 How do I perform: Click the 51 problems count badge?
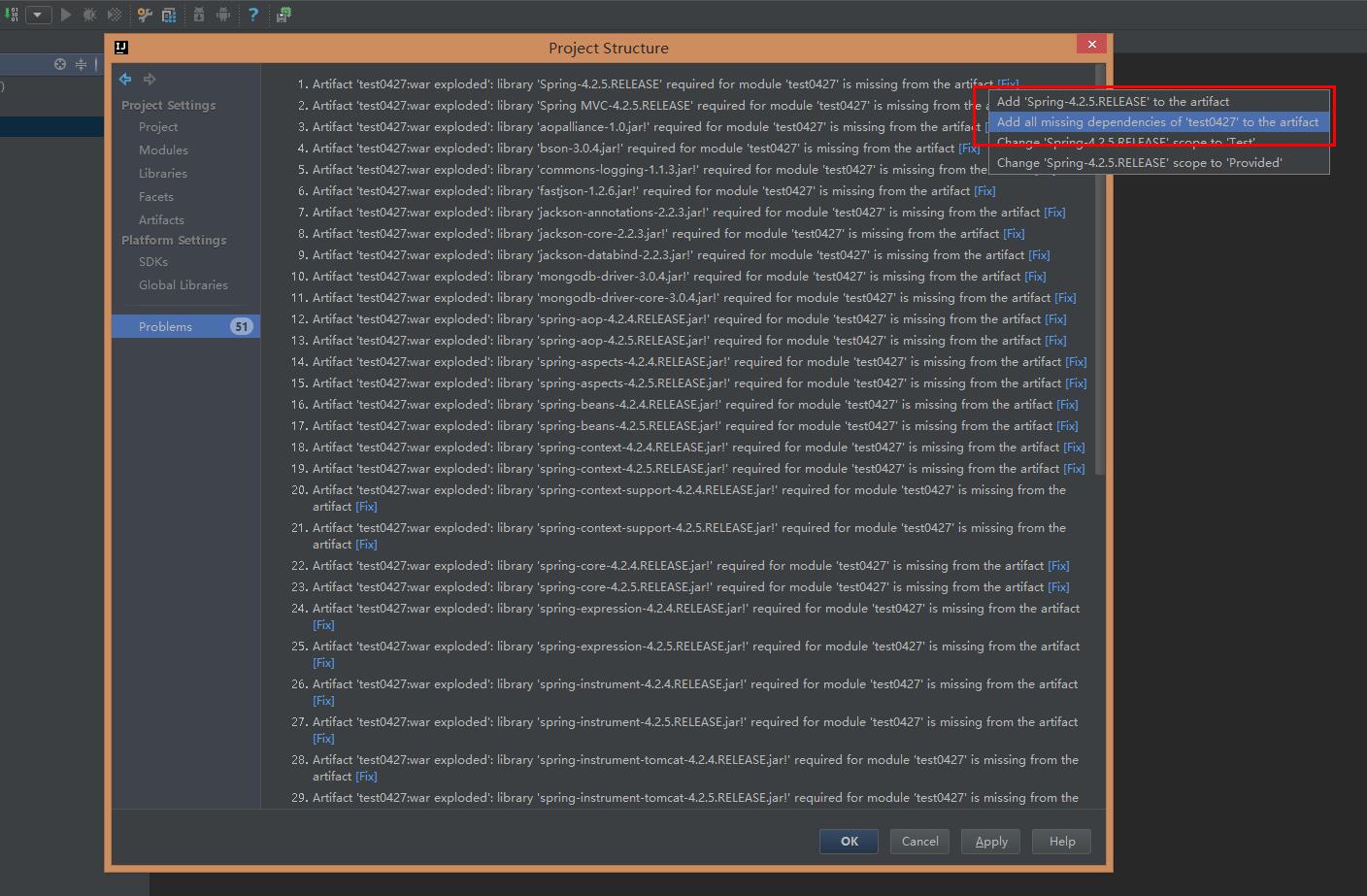tap(242, 327)
